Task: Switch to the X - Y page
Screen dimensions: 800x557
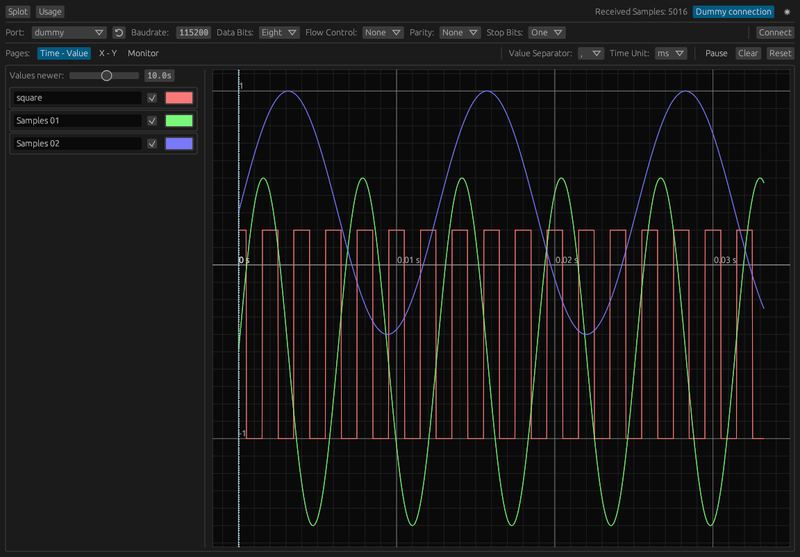Action: (x=108, y=53)
